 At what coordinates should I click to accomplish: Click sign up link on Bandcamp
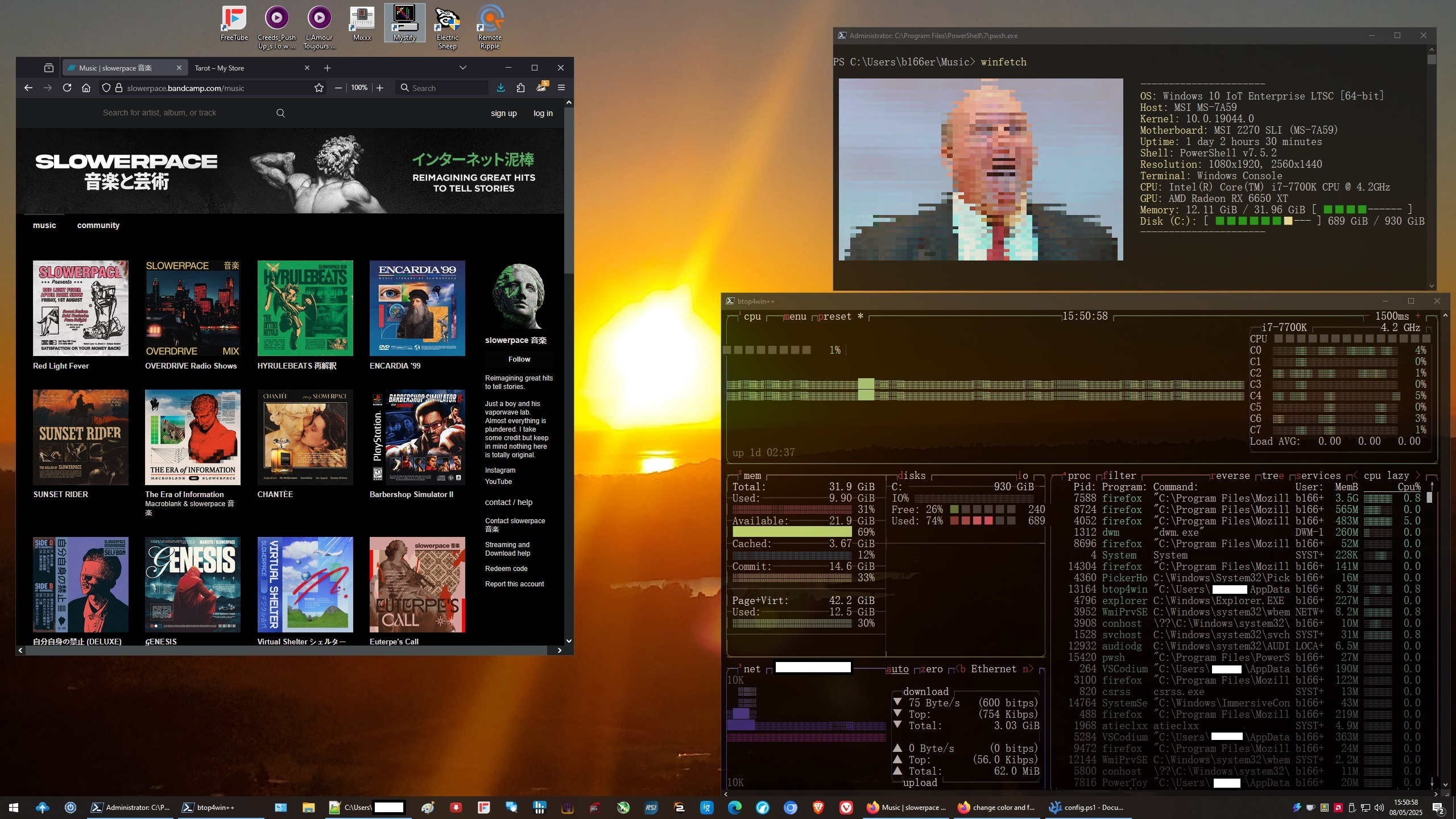pyautogui.click(x=504, y=113)
